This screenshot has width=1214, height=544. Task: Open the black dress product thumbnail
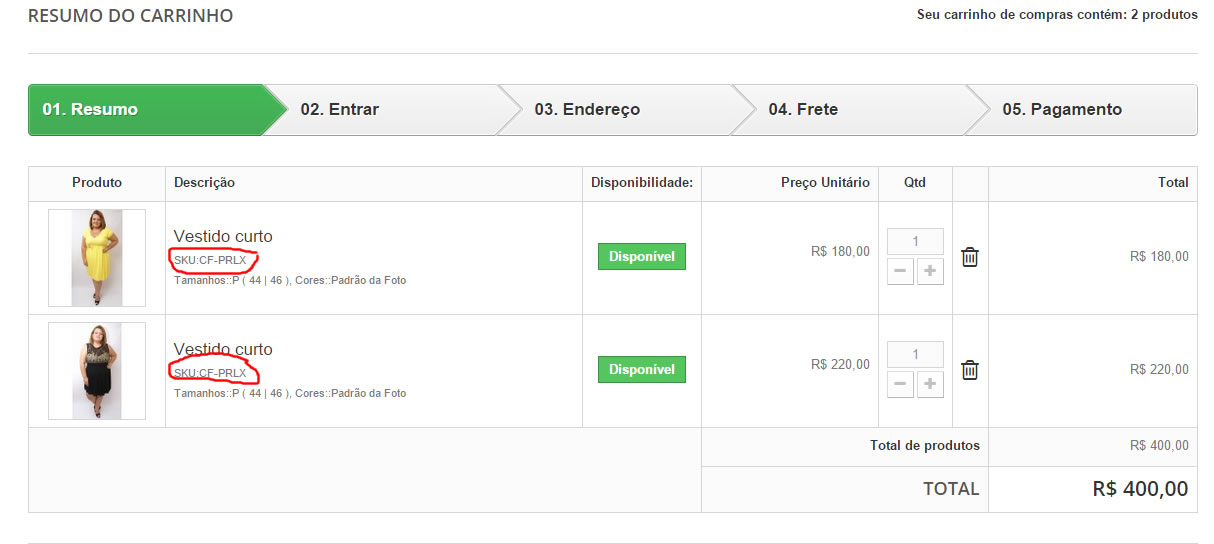[x=97, y=371]
